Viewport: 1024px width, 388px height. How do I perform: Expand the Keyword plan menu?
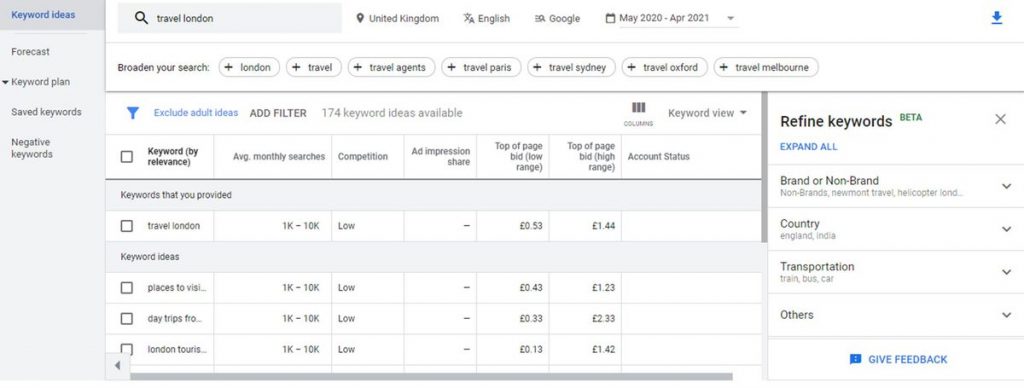pyautogui.click(x=6, y=82)
